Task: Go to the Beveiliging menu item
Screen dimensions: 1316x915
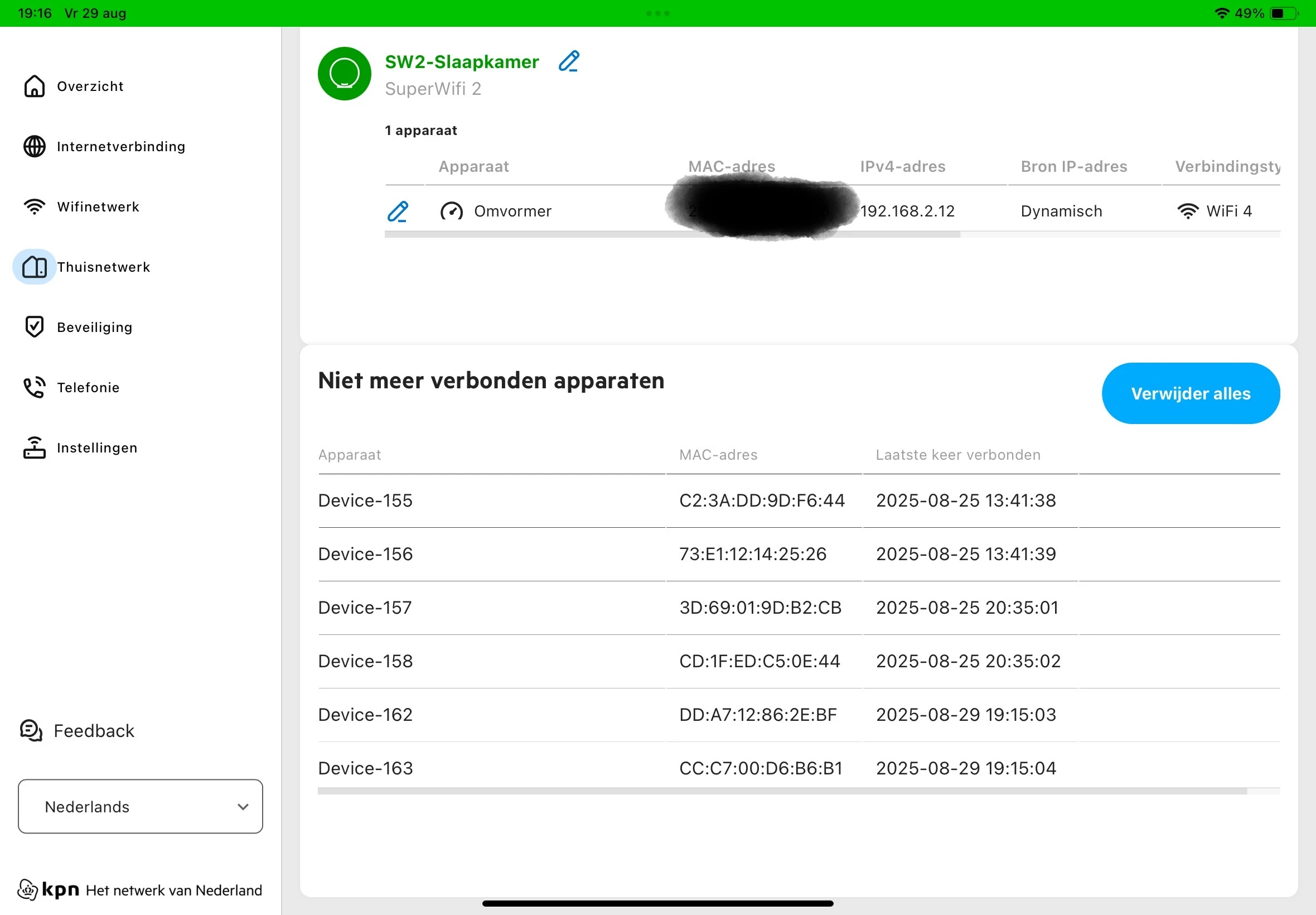Action: pos(95,327)
